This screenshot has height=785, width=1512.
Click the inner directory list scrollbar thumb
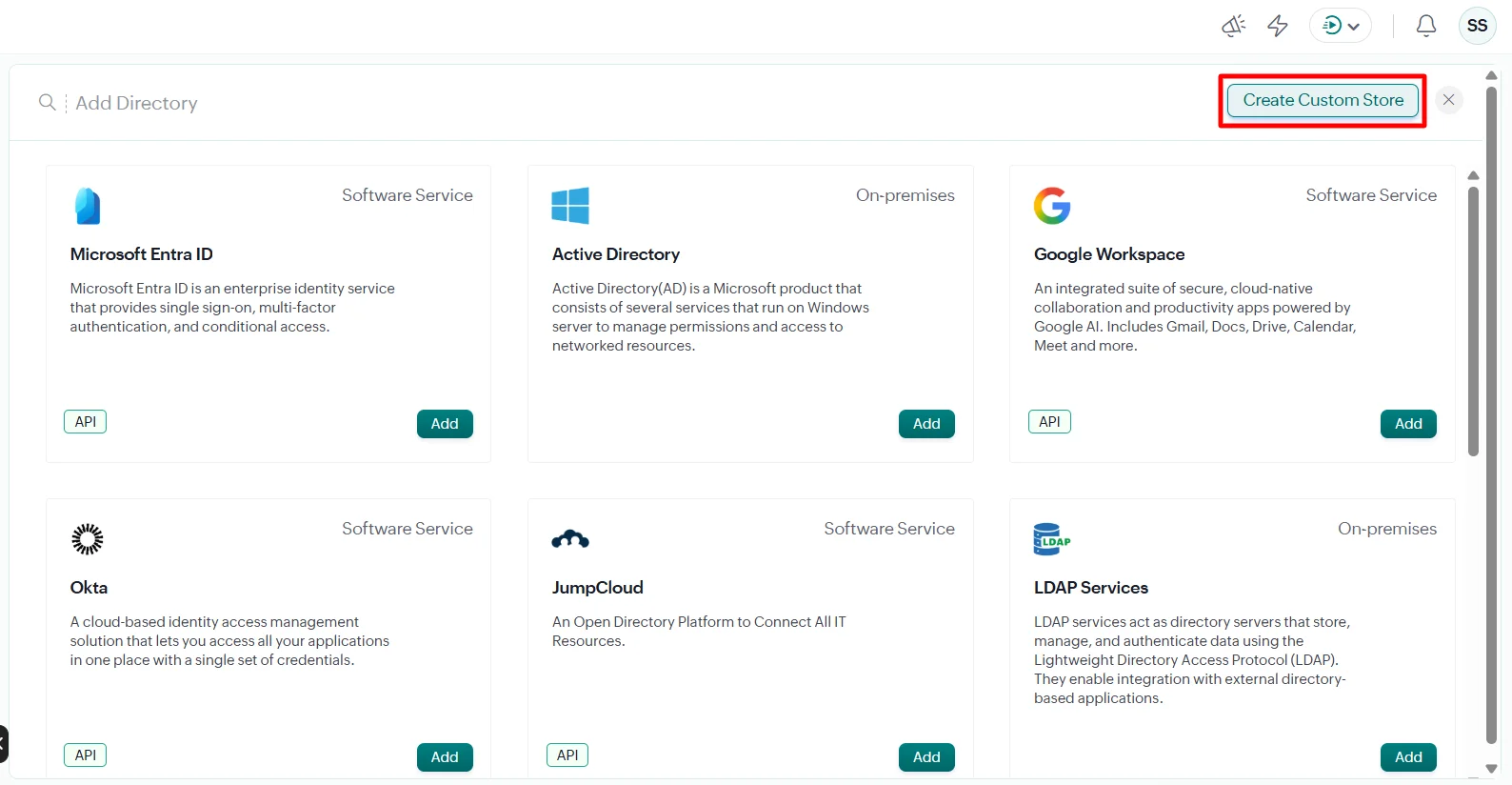[1473, 321]
